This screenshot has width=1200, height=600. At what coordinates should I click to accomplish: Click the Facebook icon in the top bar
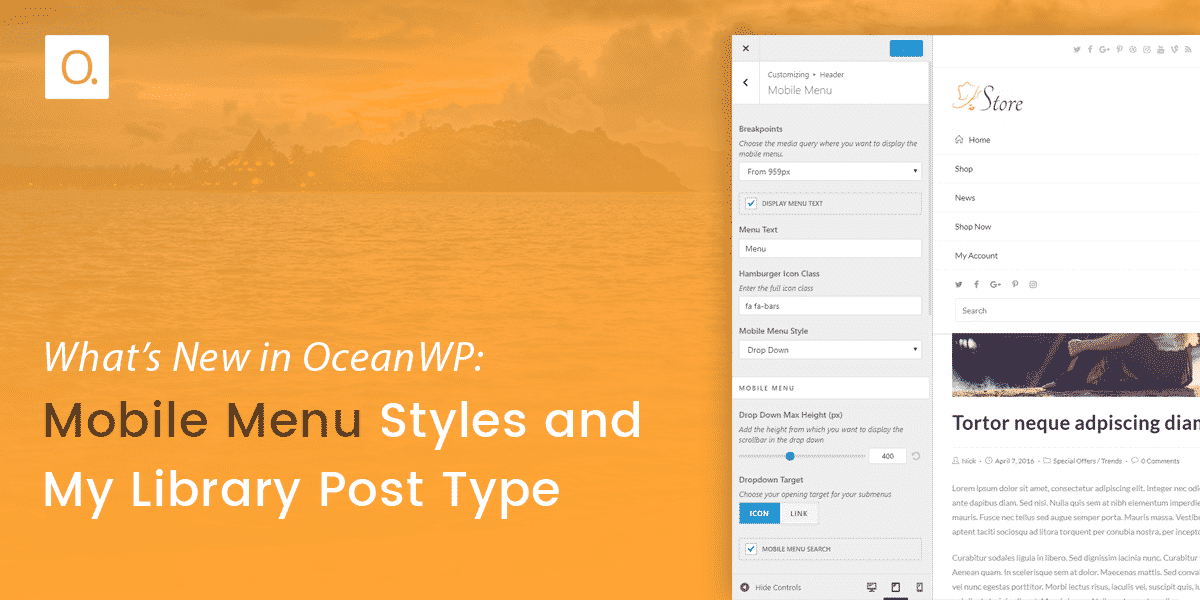[1091, 49]
